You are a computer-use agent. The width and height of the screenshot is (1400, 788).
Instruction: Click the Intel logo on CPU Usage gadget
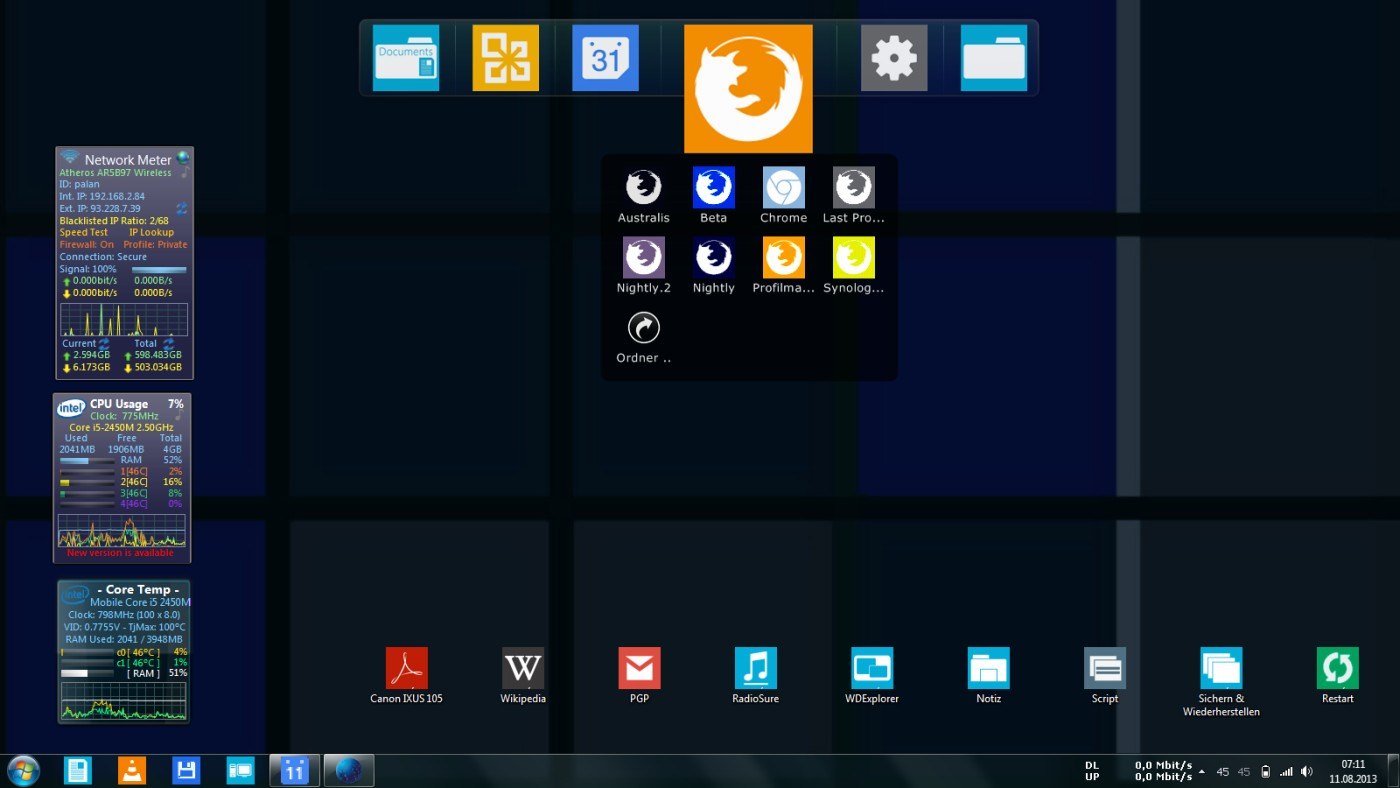(70, 408)
